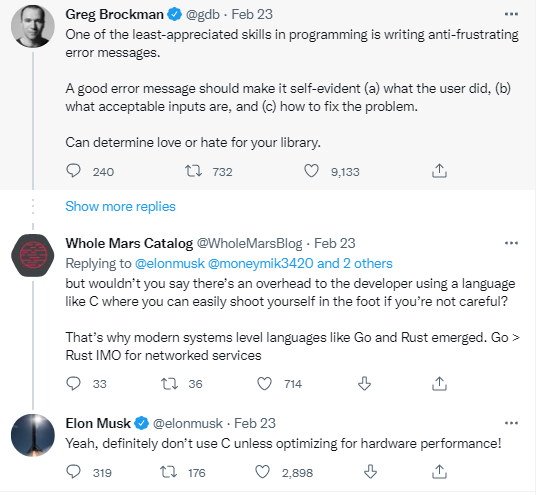Downvote Elon Musk's reply
This screenshot has width=539, height=495.
370,472
